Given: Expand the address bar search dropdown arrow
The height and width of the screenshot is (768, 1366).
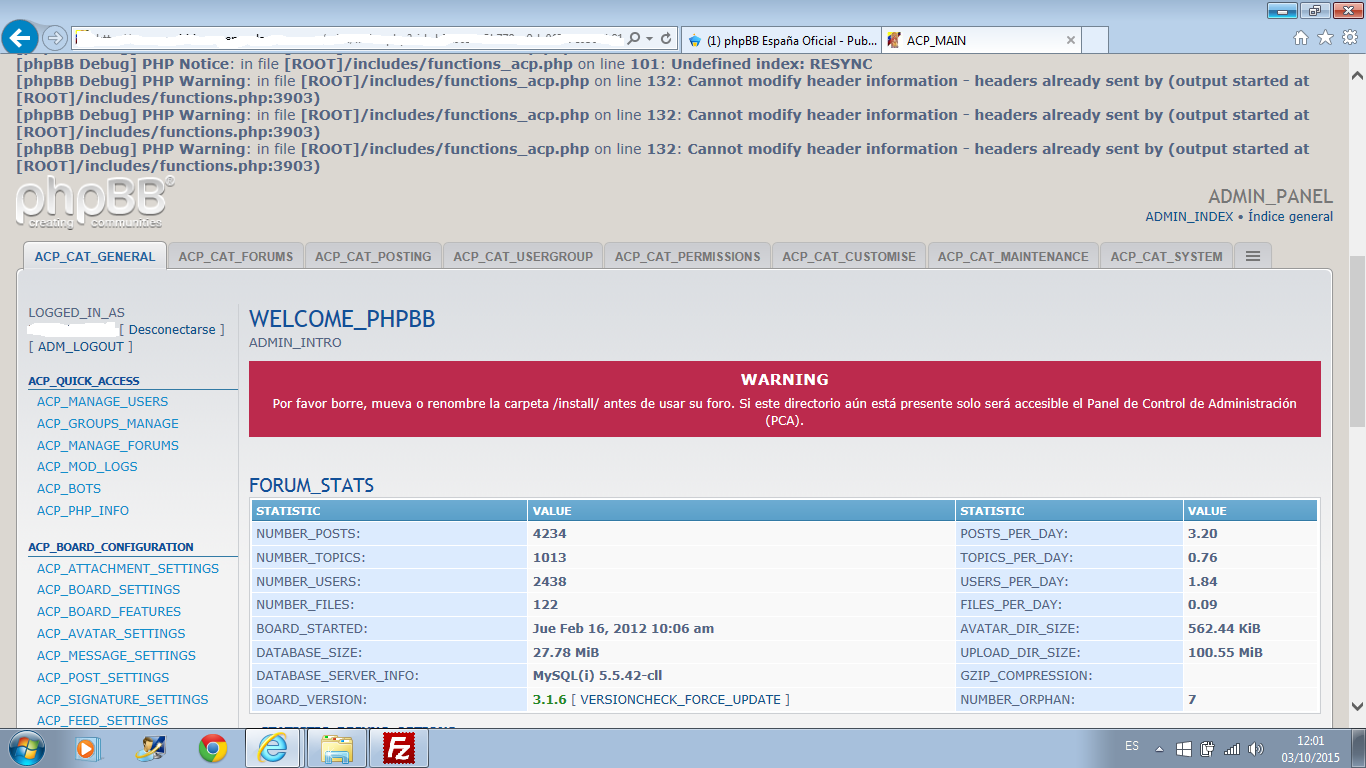Looking at the screenshot, I should click(x=650, y=39).
